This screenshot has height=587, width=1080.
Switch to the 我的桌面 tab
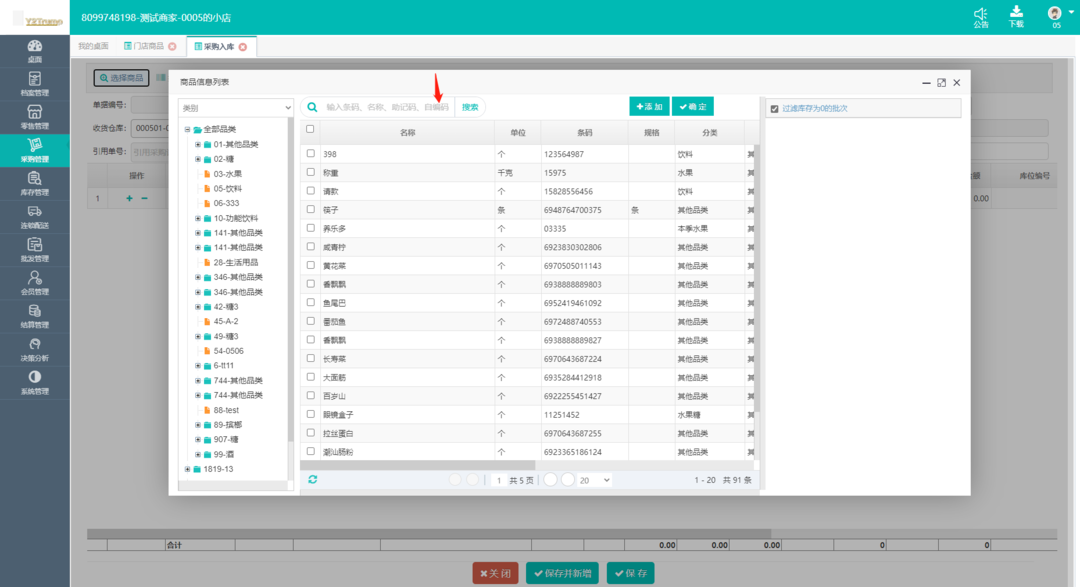[93, 46]
